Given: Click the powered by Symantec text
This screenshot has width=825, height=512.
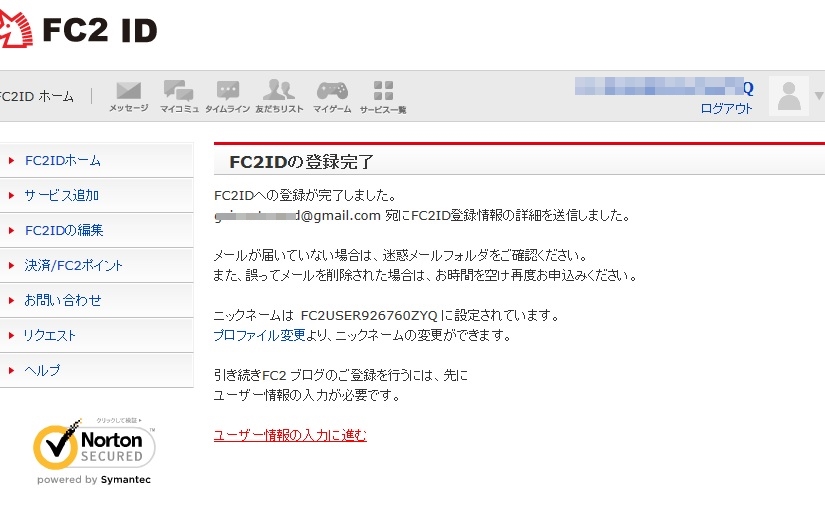Looking at the screenshot, I should (x=94, y=479).
